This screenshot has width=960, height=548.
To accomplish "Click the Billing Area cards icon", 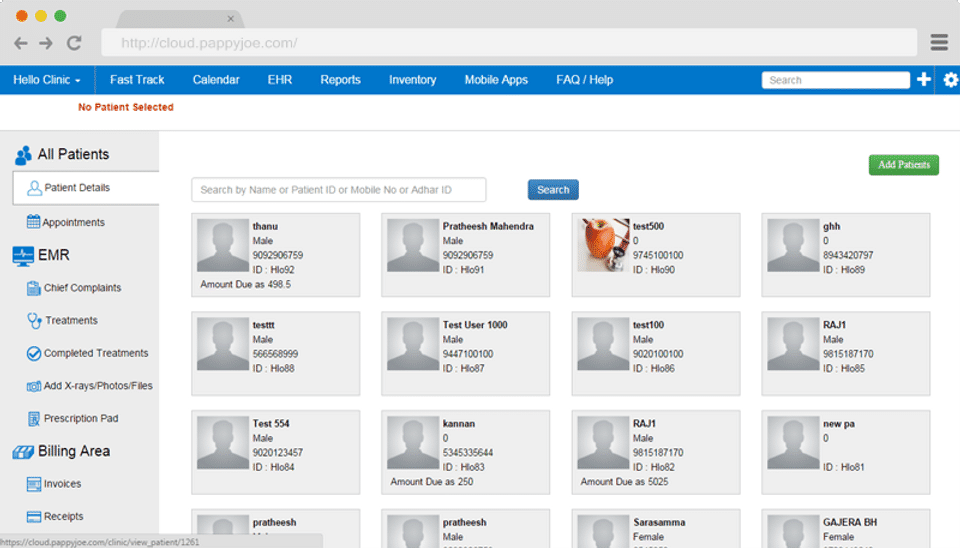I will (x=23, y=452).
